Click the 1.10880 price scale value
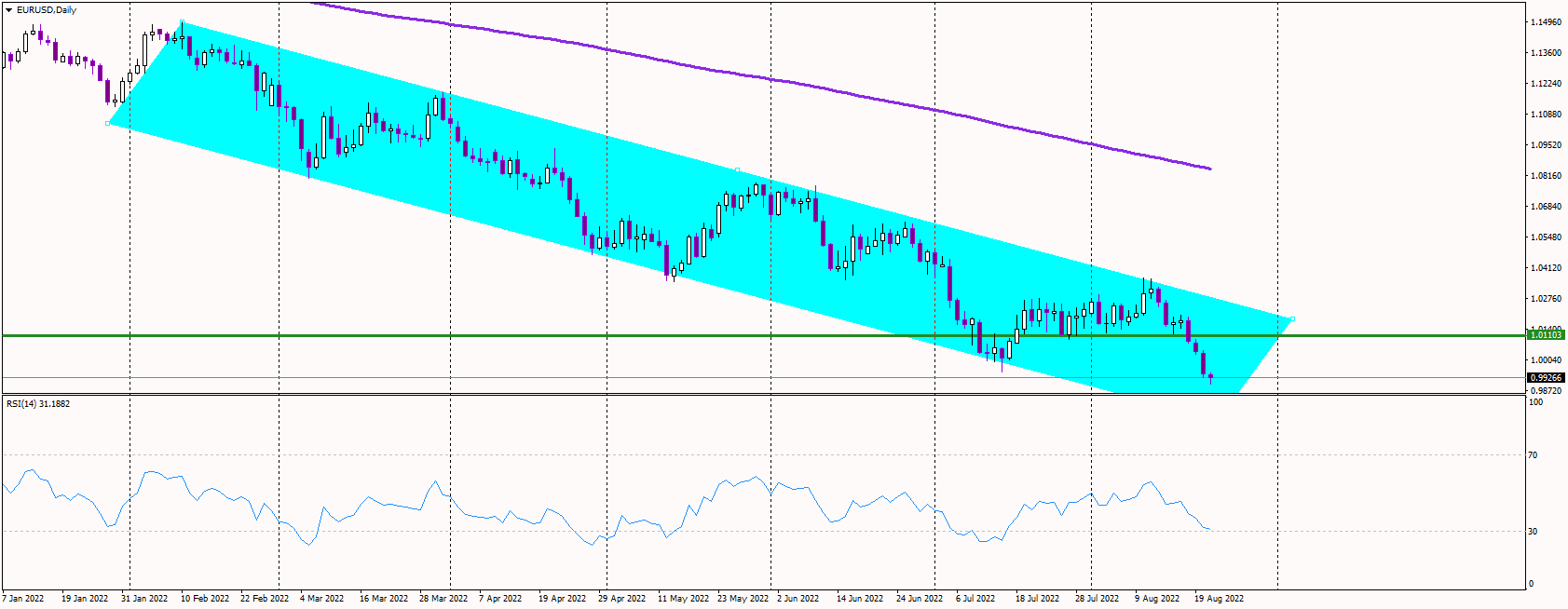The width and height of the screenshot is (1568, 609). click(x=1547, y=115)
